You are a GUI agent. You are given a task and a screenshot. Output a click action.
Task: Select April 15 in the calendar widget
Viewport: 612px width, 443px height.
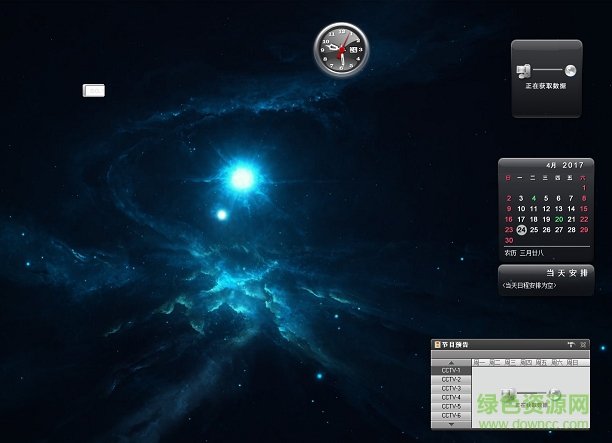point(584,209)
